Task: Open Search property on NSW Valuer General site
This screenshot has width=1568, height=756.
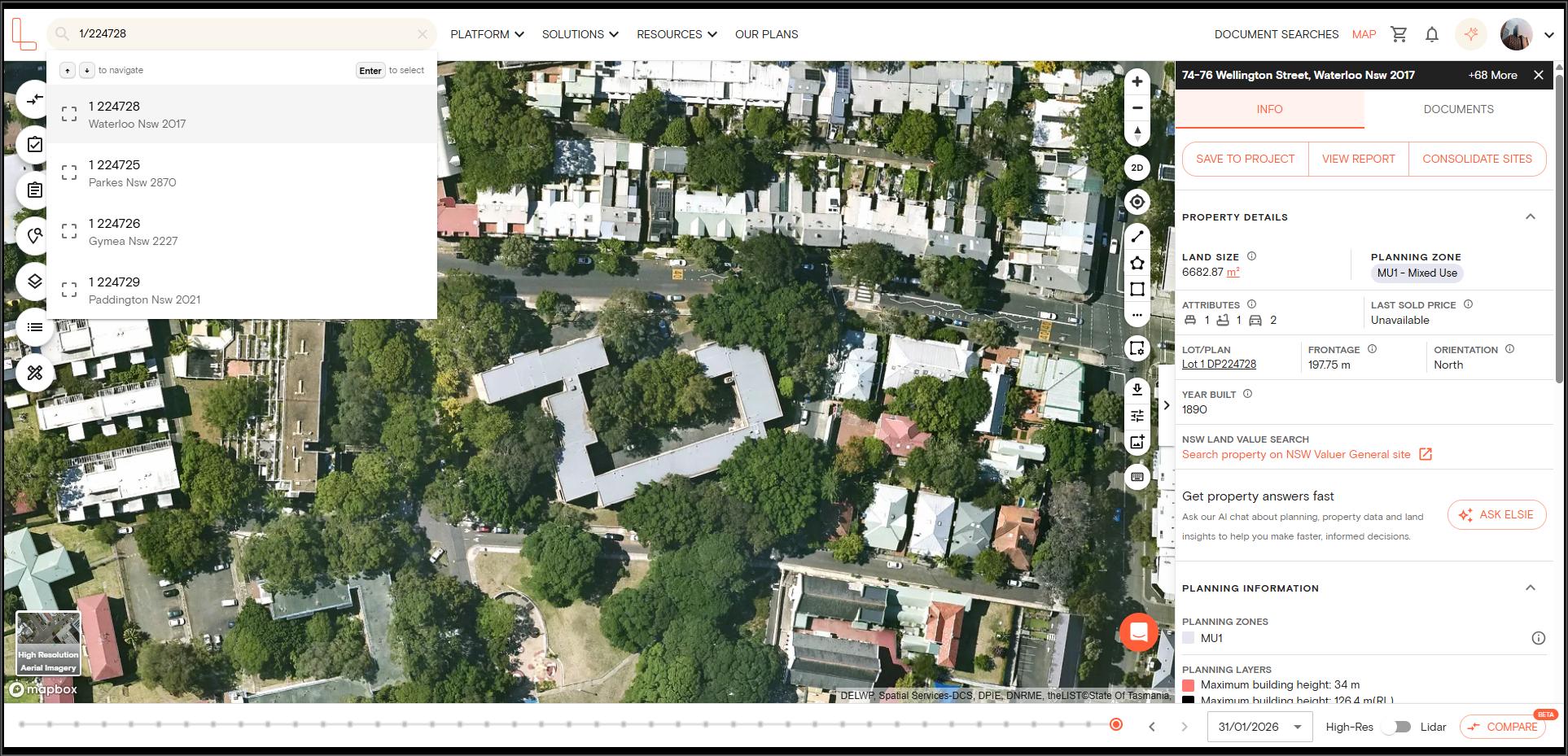Action: tap(1307, 454)
